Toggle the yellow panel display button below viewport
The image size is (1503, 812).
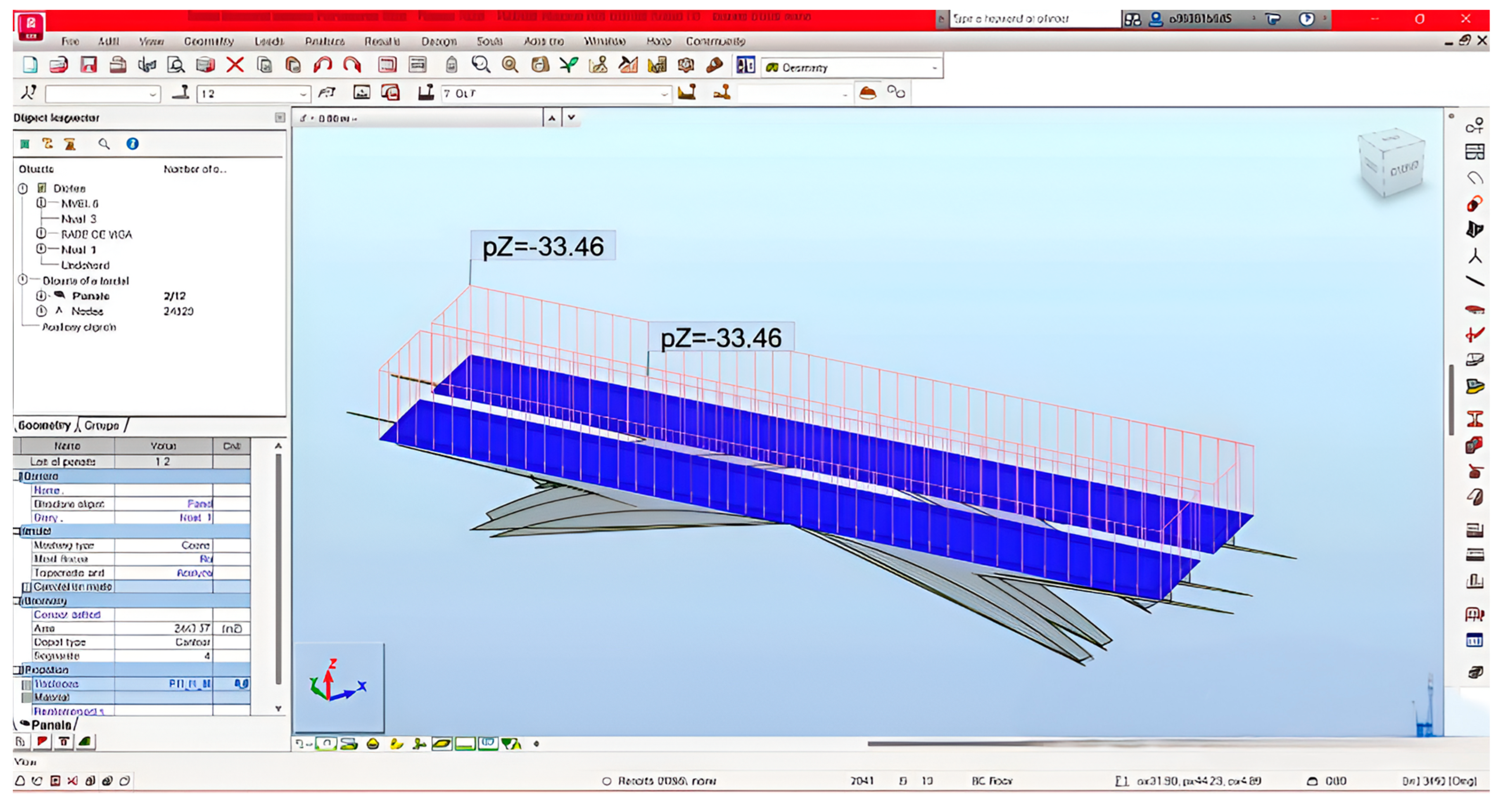coord(442,744)
